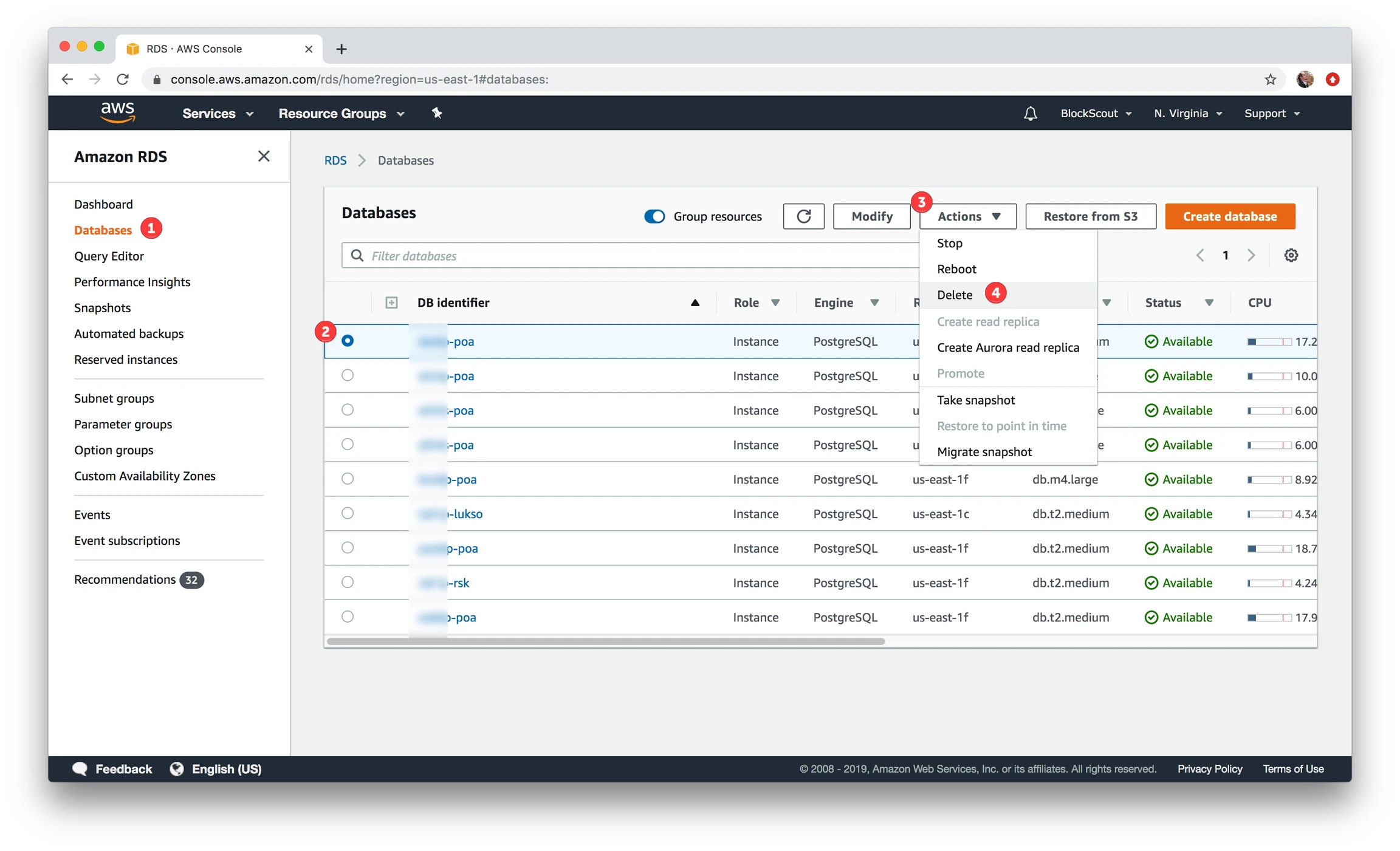Click the Create database button
The width and height of the screenshot is (1400, 851).
coord(1229,216)
